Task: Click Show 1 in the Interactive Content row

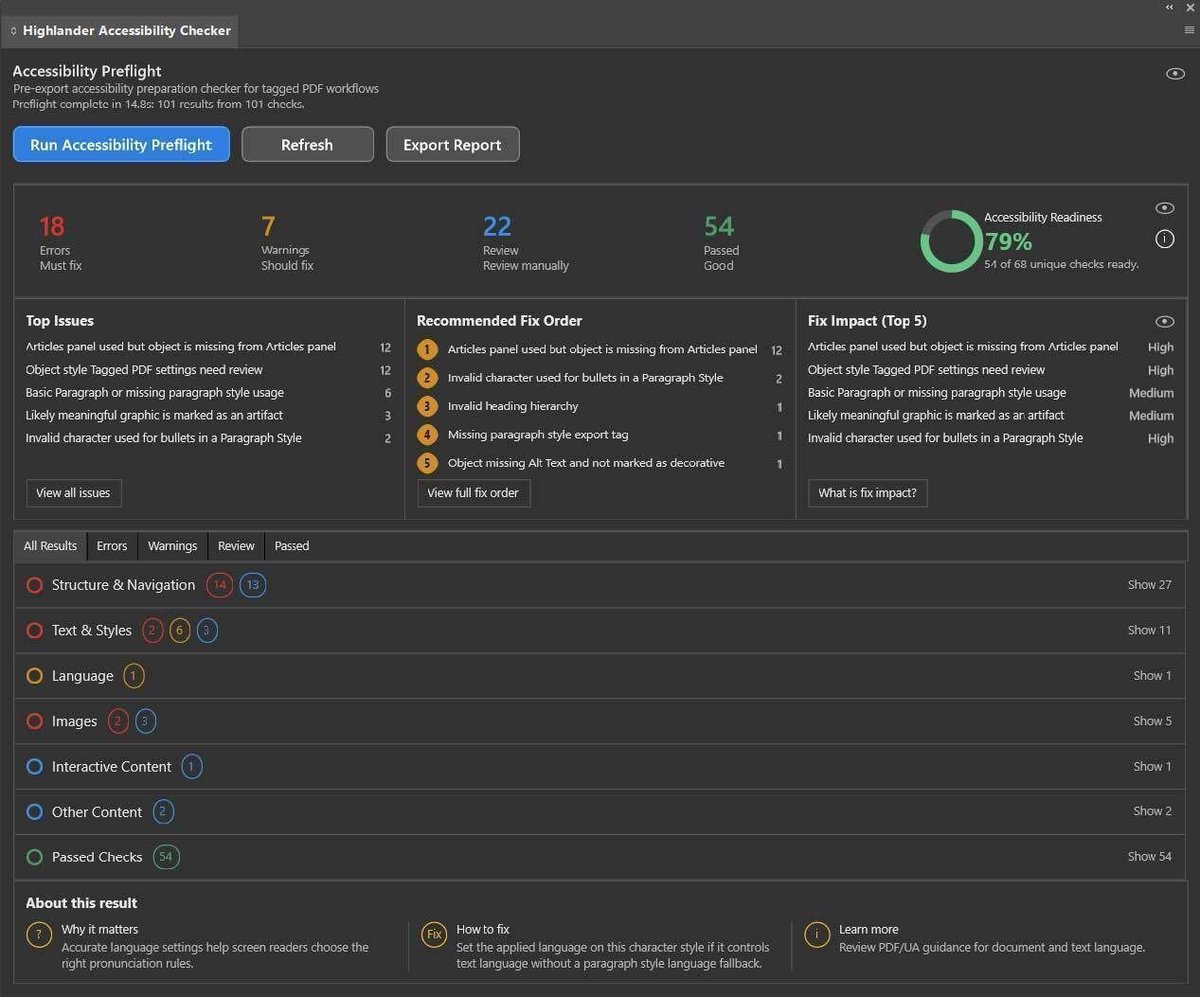Action: tap(1152, 766)
